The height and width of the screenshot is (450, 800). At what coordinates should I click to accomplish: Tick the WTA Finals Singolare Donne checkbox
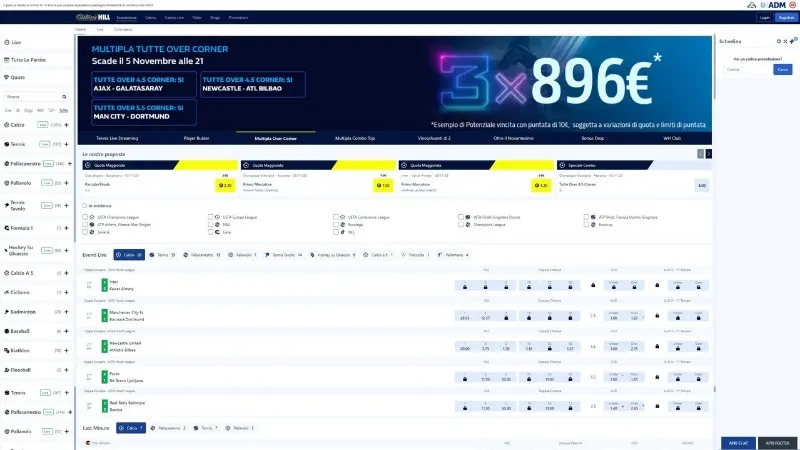pyautogui.click(x=461, y=217)
